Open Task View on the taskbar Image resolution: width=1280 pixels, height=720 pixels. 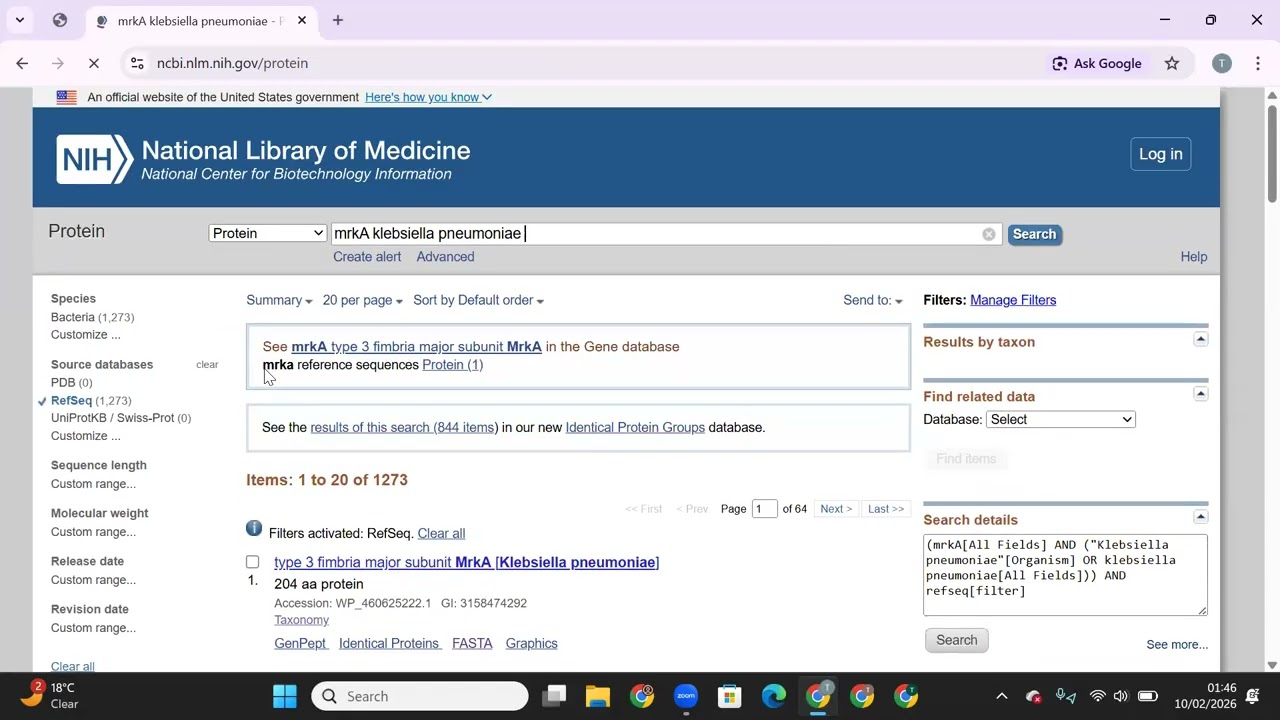coord(554,696)
